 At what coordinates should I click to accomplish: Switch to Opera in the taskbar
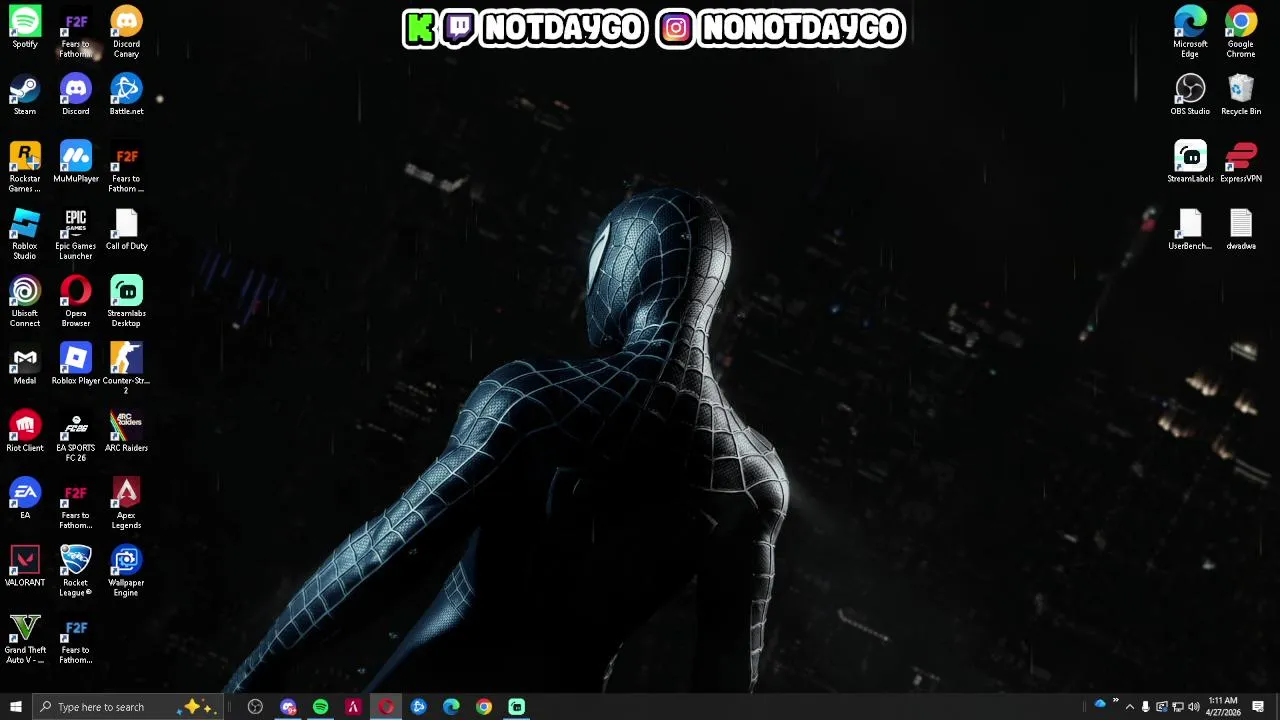(x=386, y=707)
